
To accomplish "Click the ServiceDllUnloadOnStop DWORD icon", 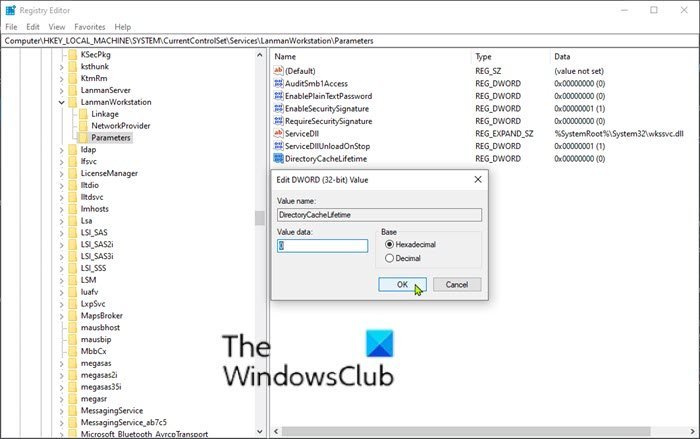I will coord(279,146).
